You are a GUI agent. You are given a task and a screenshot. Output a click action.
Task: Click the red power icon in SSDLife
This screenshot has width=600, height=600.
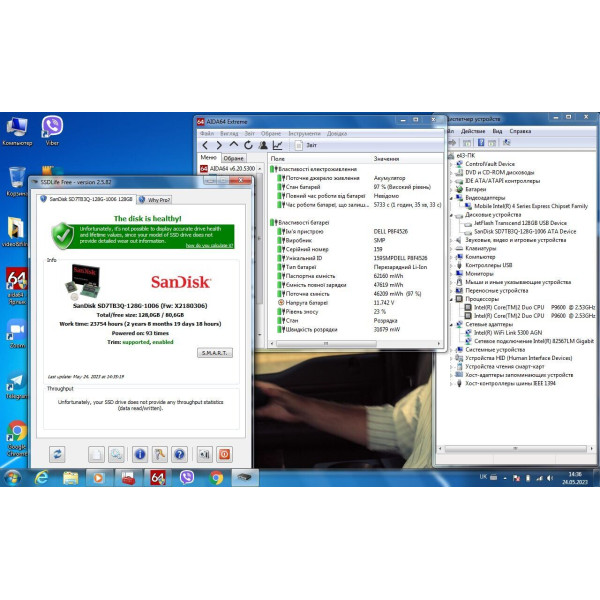pos(224,454)
